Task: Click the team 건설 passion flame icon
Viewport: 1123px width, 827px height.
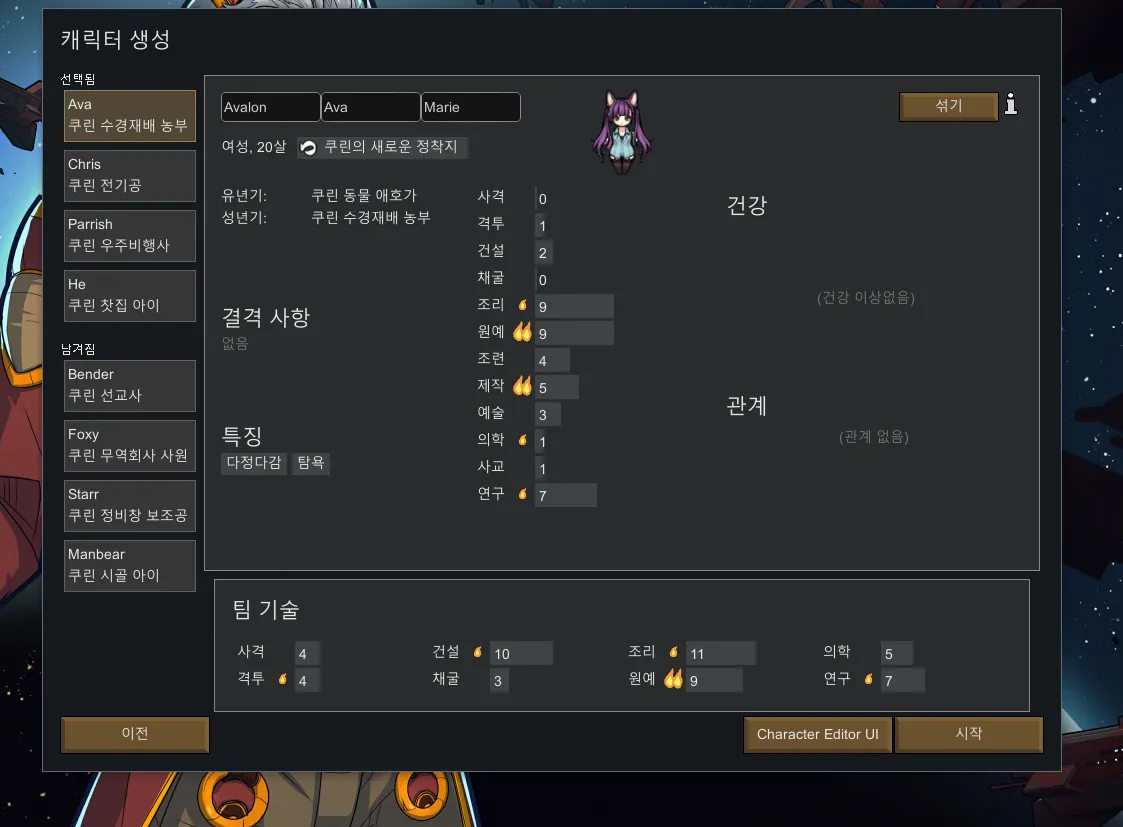Action: [x=478, y=652]
